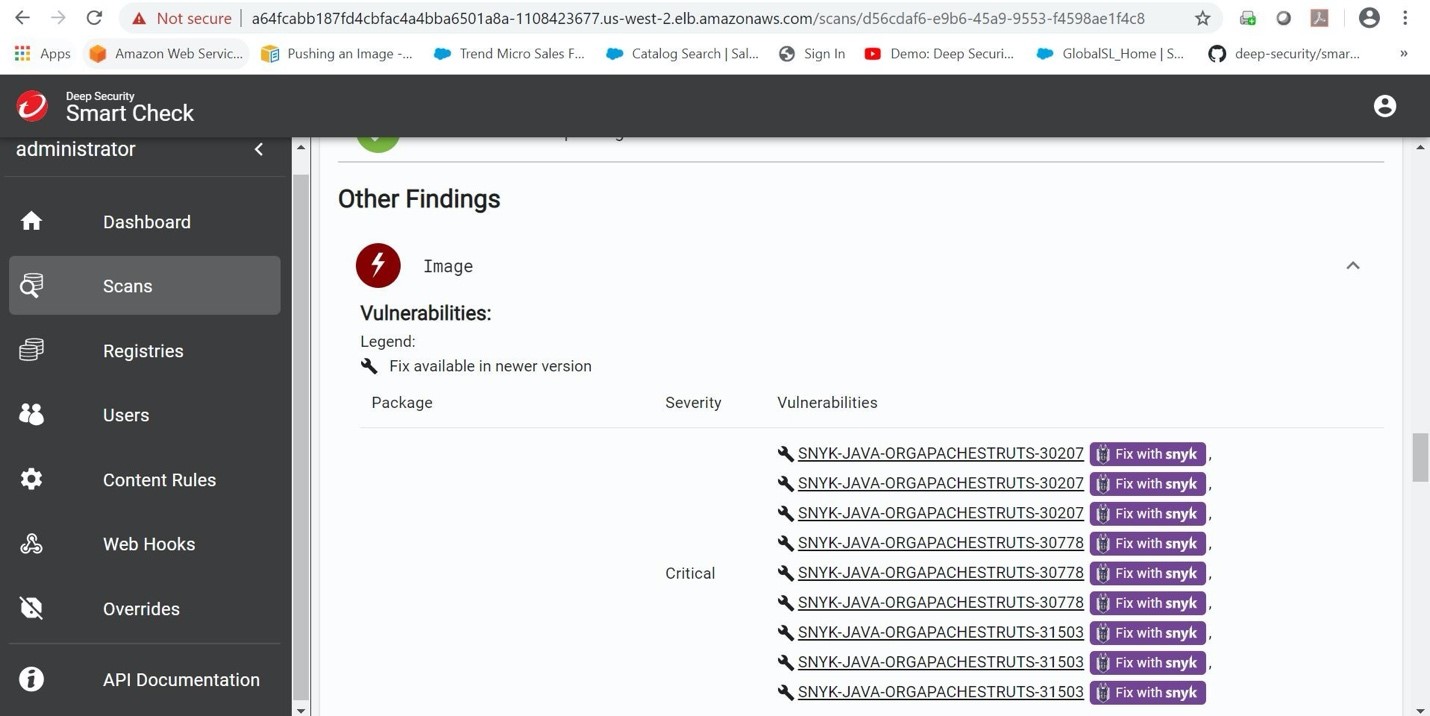Open the Content Rules menu item
This screenshot has width=1430, height=716.
pyautogui.click(x=145, y=480)
